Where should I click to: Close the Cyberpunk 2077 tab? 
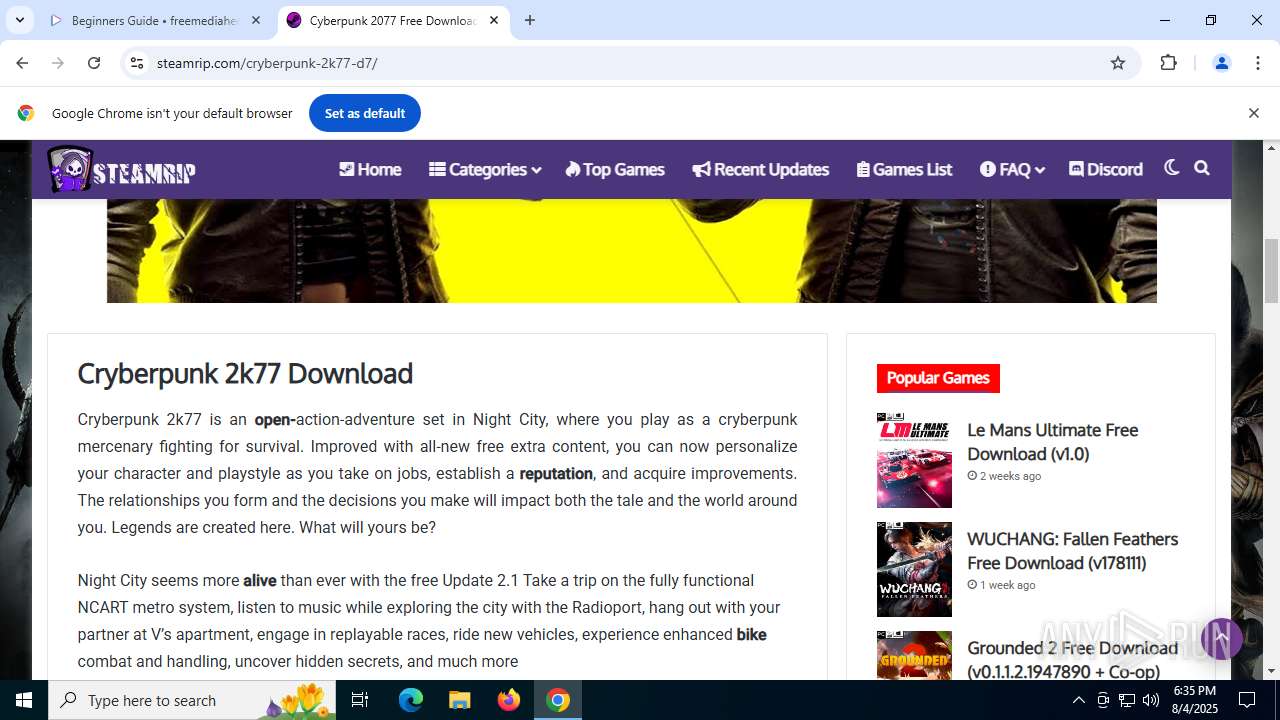tap(494, 20)
